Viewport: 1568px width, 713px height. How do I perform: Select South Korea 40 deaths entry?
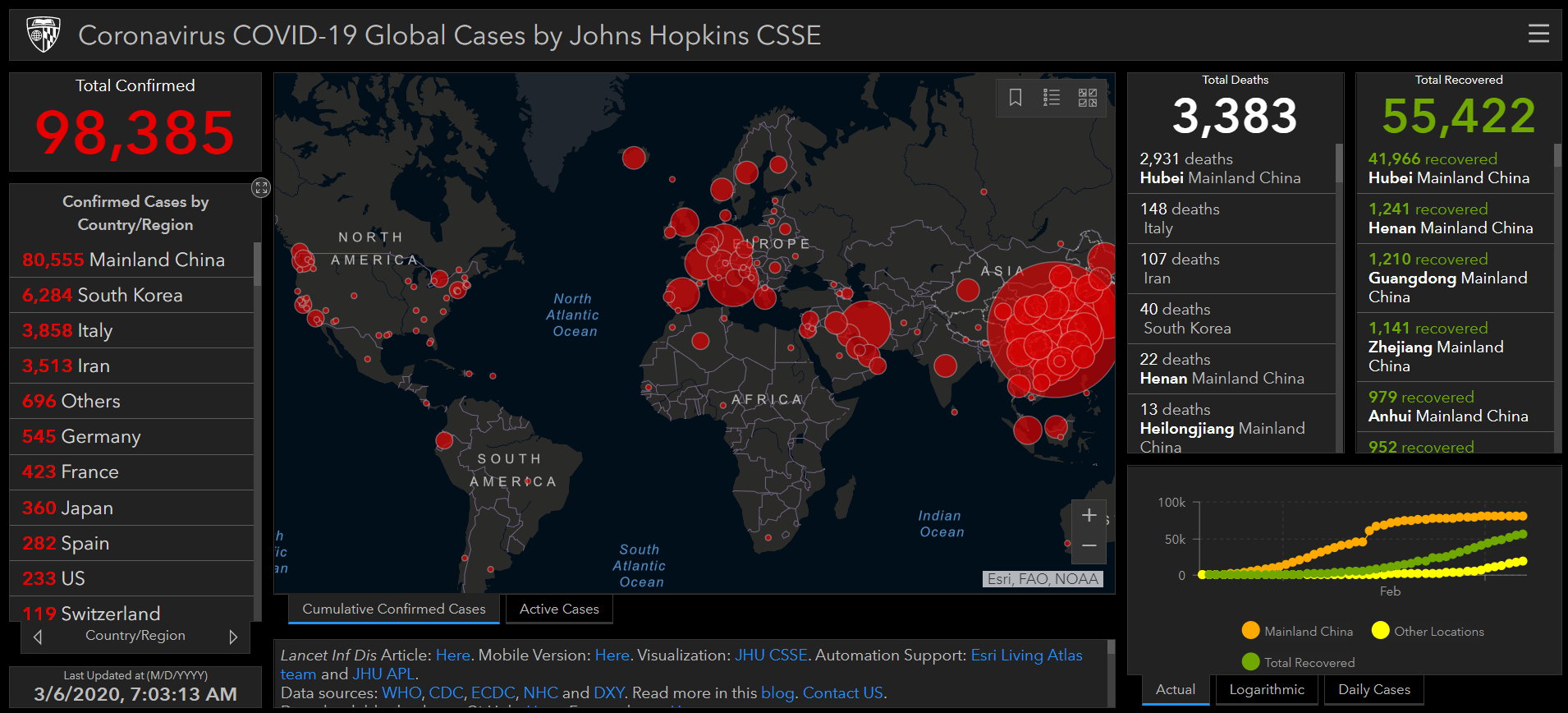click(1231, 319)
